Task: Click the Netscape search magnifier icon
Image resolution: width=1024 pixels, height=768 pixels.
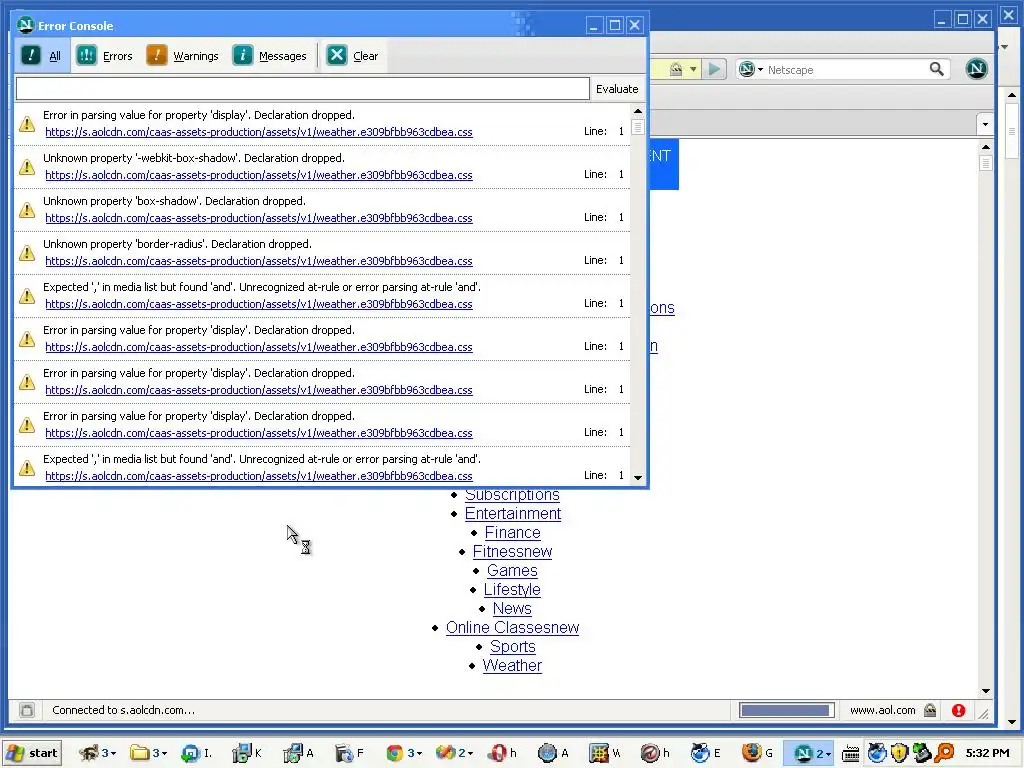Action: click(x=936, y=69)
